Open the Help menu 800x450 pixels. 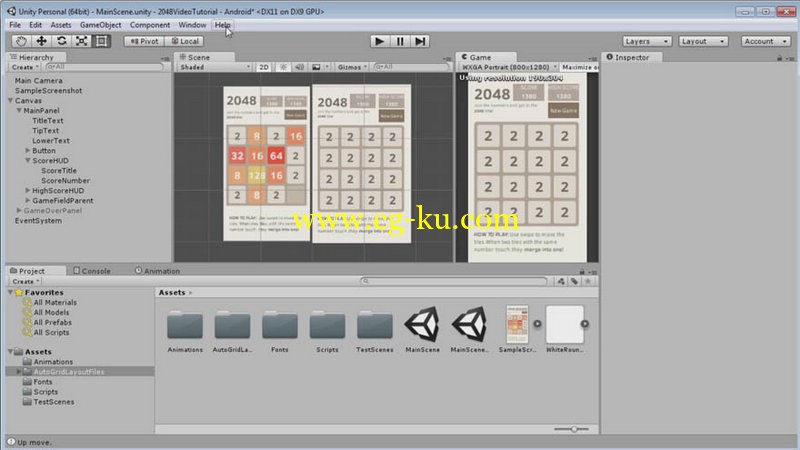(x=222, y=24)
